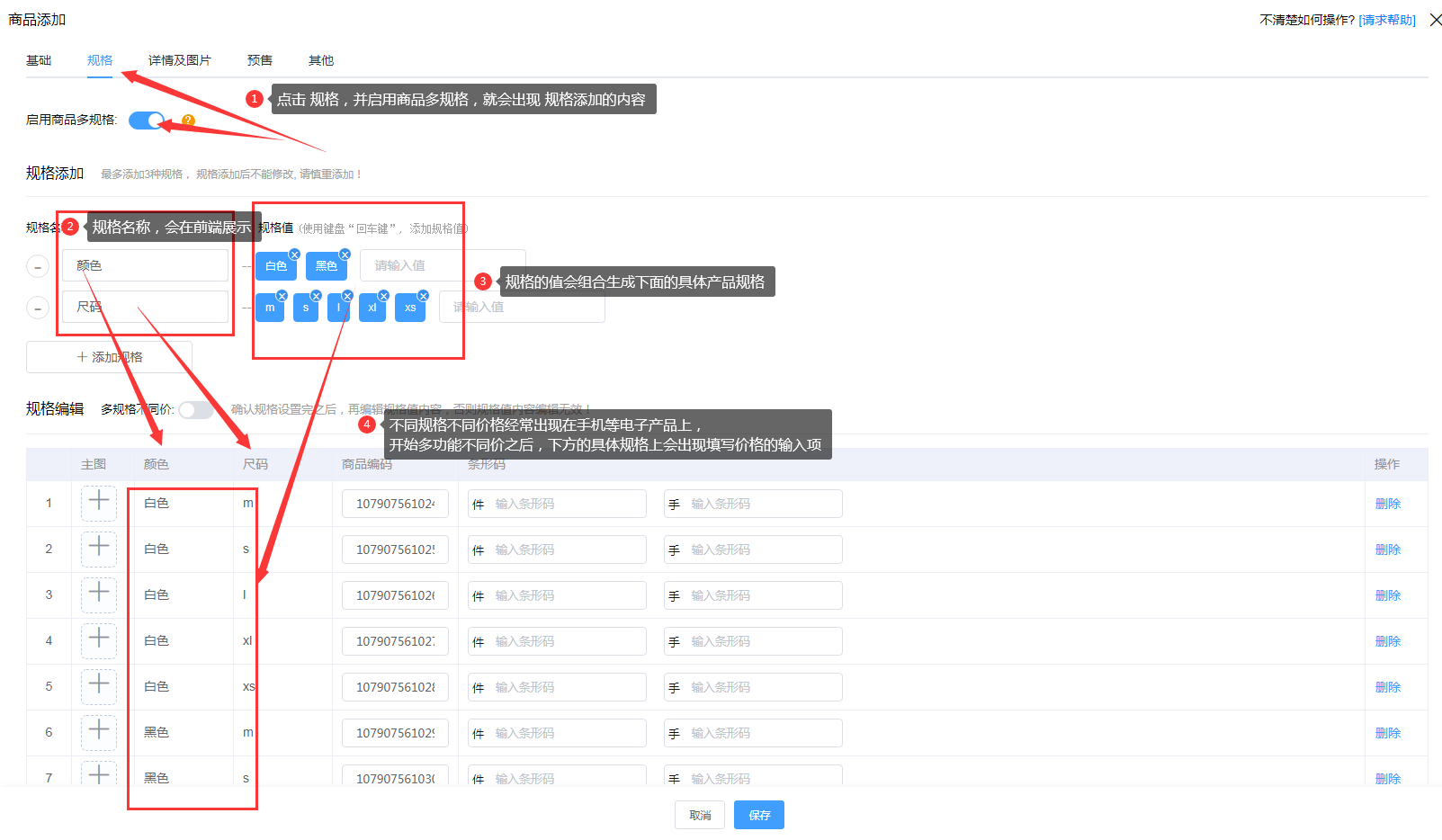Switch to the 详情及图片 tab
Image resolution: width=1442 pixels, height=840 pixels.
179,60
